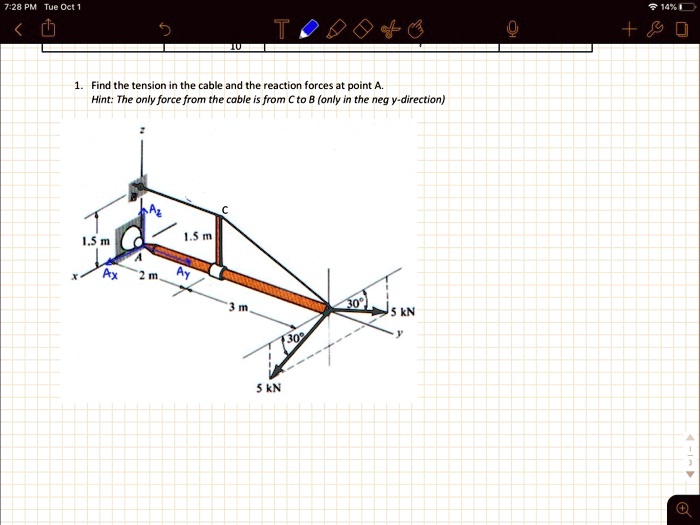Show the page navigator panel

tap(682, 29)
